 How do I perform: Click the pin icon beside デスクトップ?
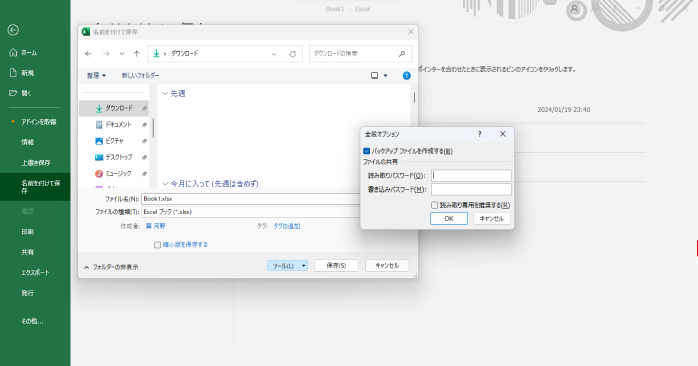pyautogui.click(x=144, y=158)
